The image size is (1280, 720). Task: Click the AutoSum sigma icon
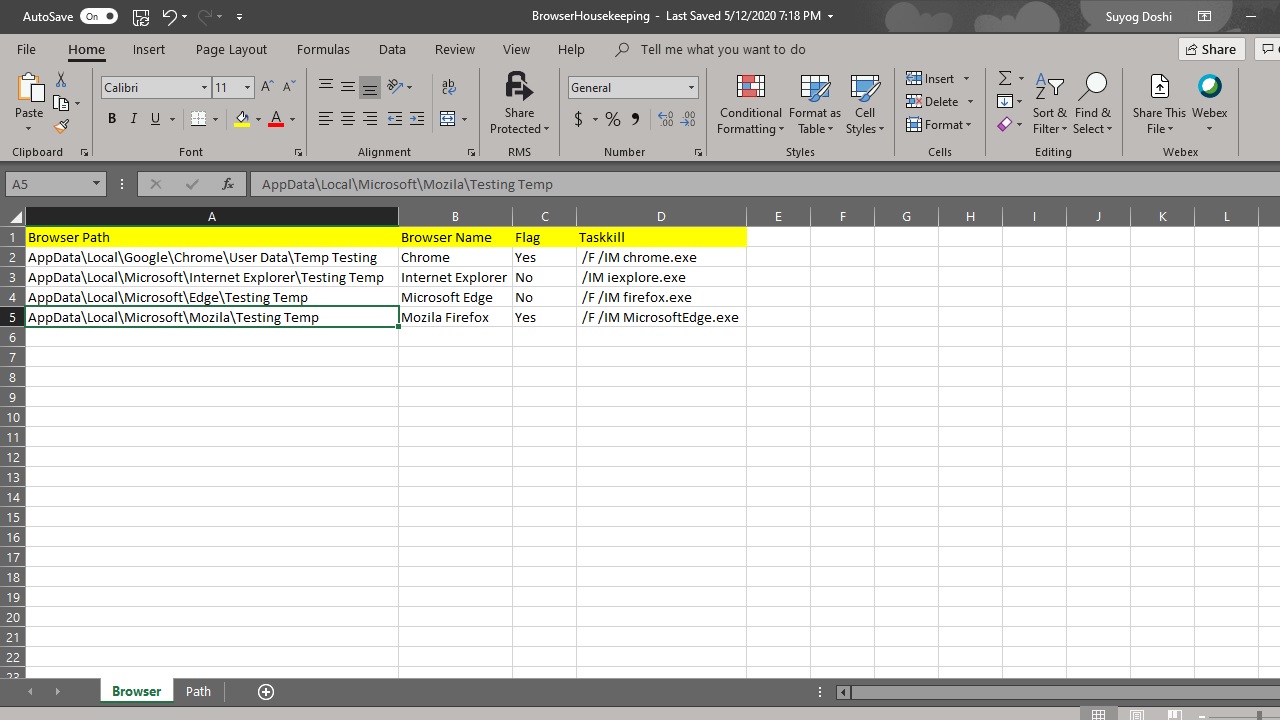1004,78
